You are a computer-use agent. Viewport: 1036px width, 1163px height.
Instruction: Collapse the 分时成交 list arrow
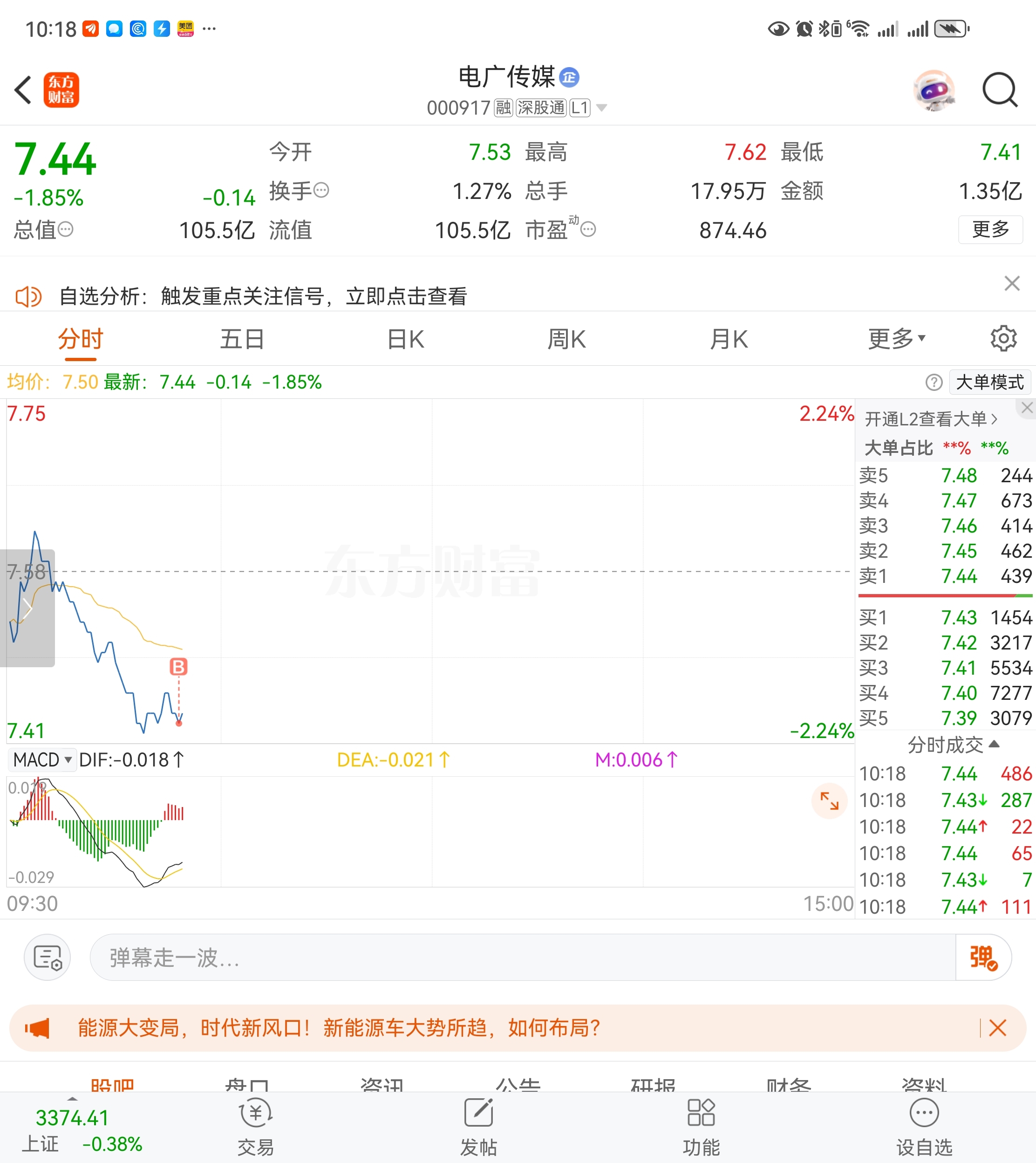tap(994, 744)
